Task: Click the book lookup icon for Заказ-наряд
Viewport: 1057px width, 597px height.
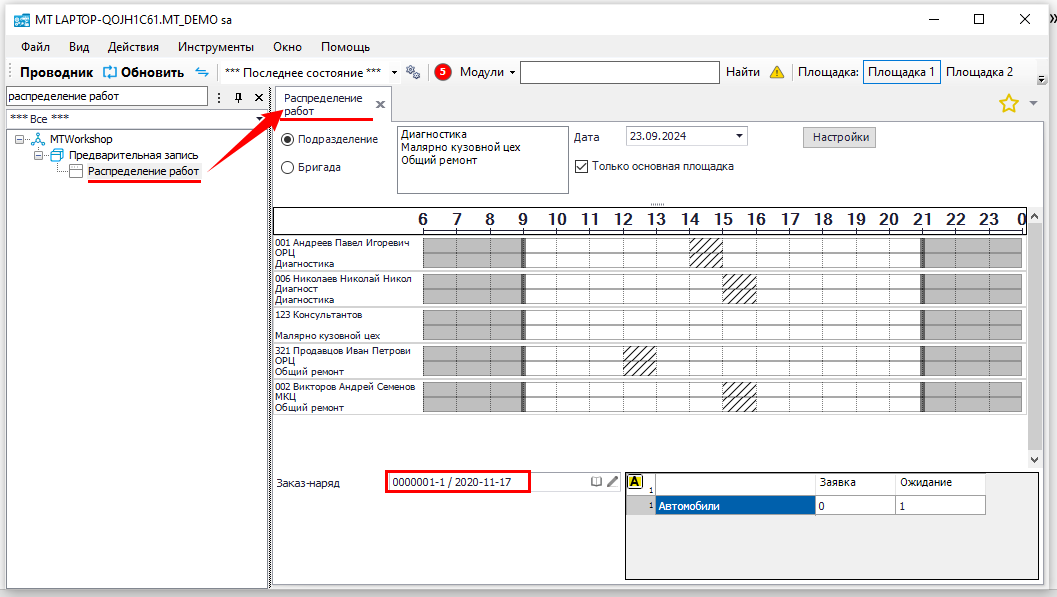Action: pyautogui.click(x=596, y=482)
